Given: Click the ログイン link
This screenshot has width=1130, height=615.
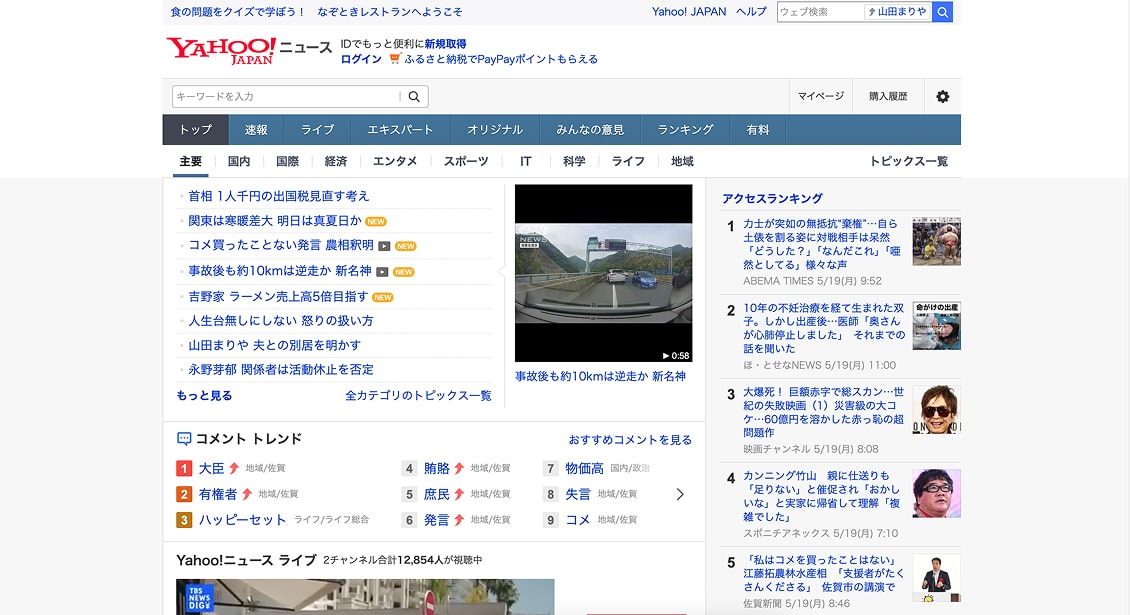Looking at the screenshot, I should (x=360, y=59).
